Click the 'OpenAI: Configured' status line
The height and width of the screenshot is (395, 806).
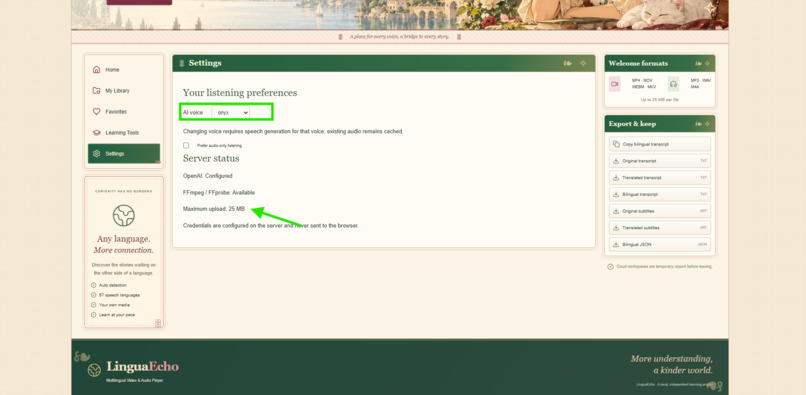[208, 176]
